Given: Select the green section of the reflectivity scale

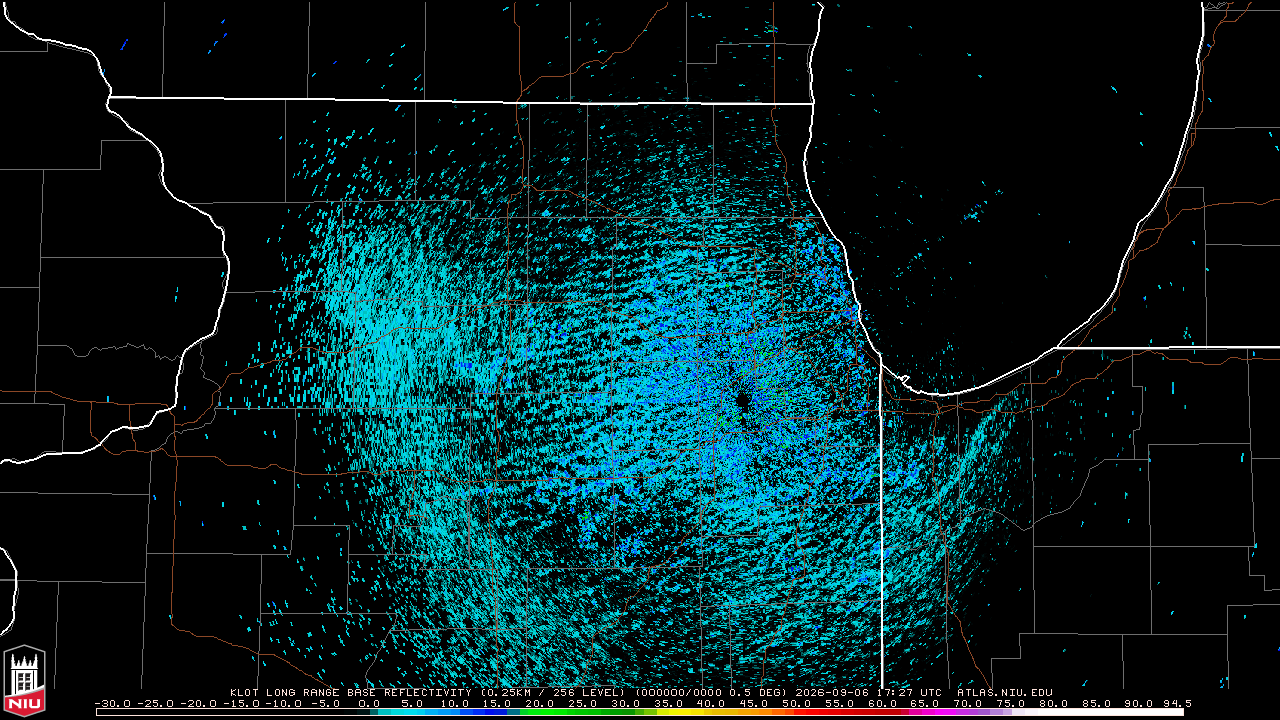Looking at the screenshot, I should [x=582, y=712].
